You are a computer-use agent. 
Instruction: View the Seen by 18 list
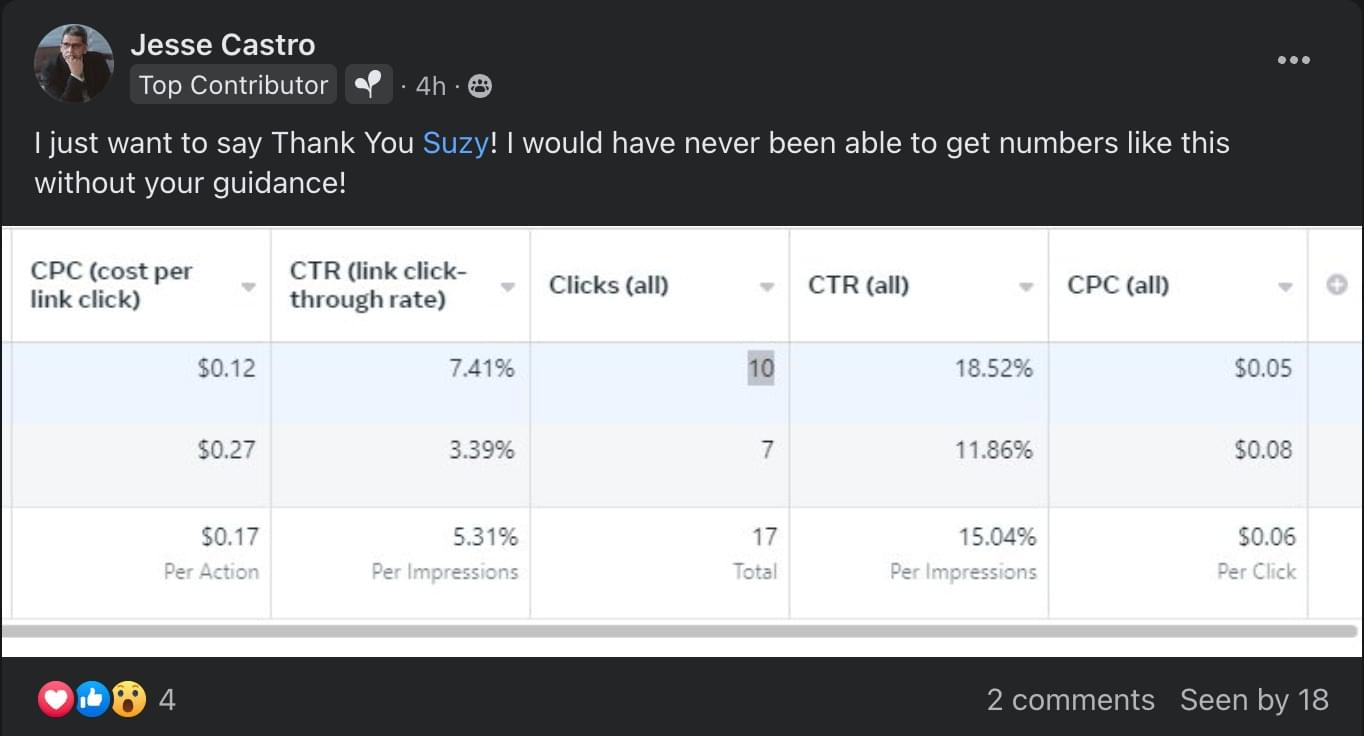(1254, 700)
